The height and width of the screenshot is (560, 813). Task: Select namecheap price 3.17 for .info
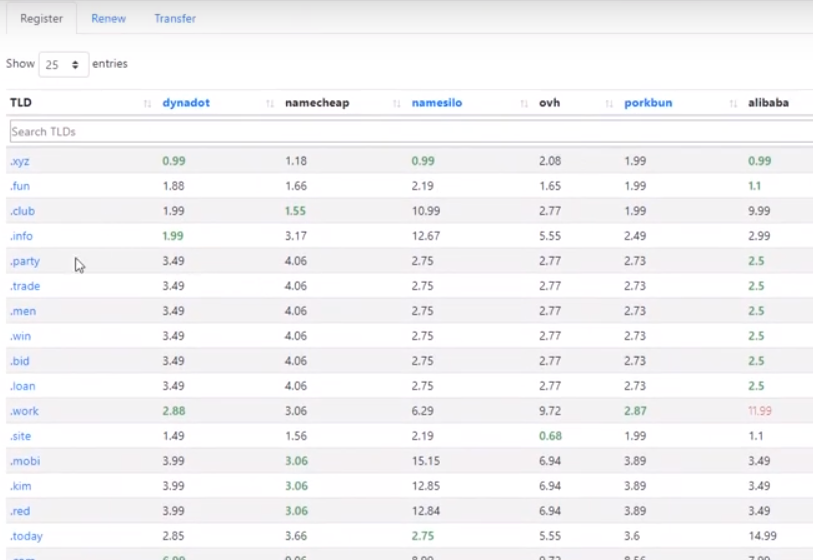click(296, 236)
